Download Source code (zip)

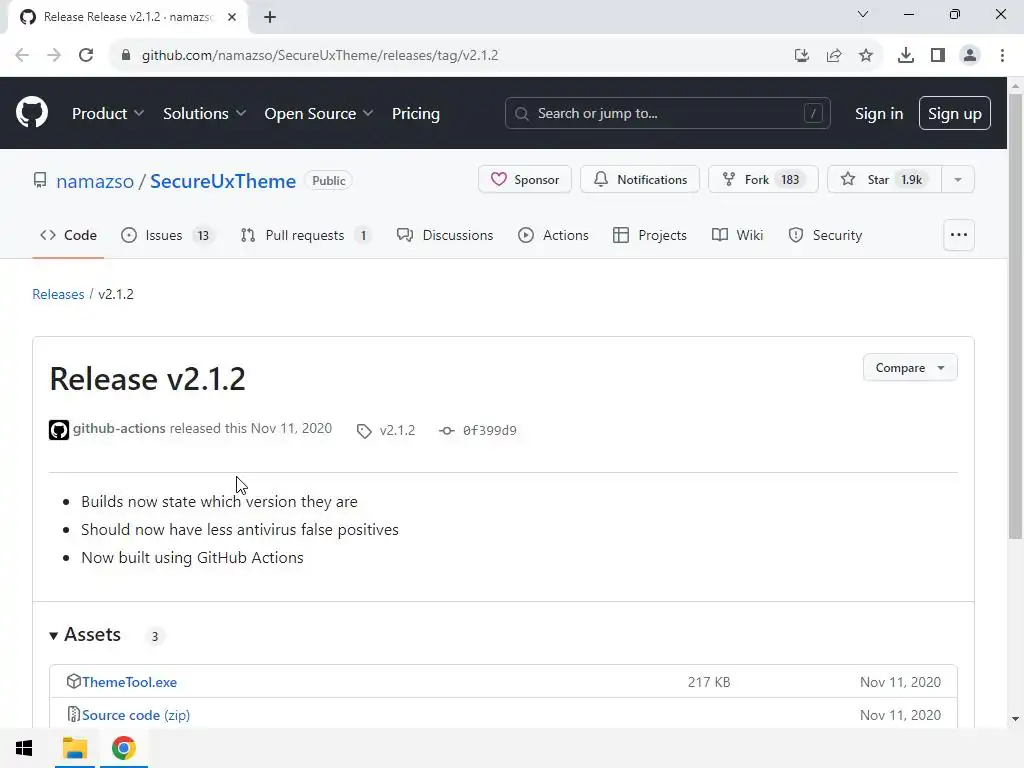coord(136,715)
